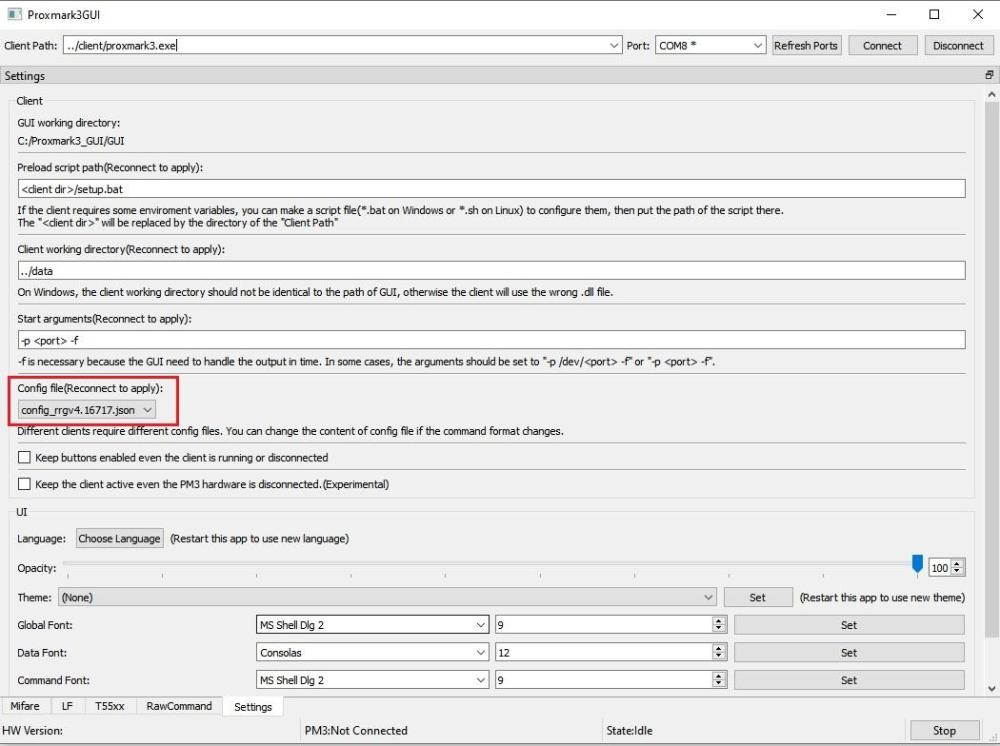Toggle keep client active experimental checkbox
1000x746 pixels.
pyautogui.click(x=25, y=484)
